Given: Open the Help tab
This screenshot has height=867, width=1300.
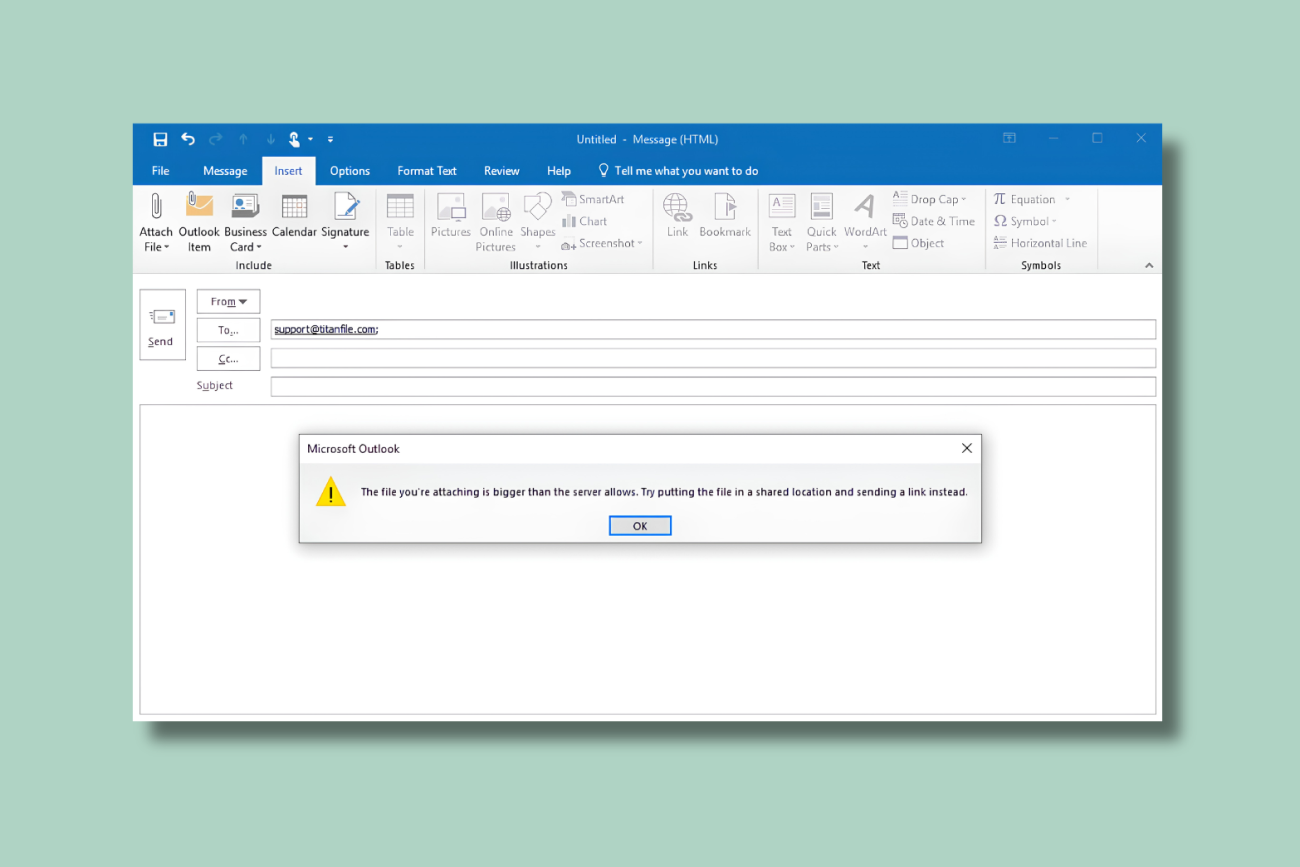Looking at the screenshot, I should click(559, 171).
